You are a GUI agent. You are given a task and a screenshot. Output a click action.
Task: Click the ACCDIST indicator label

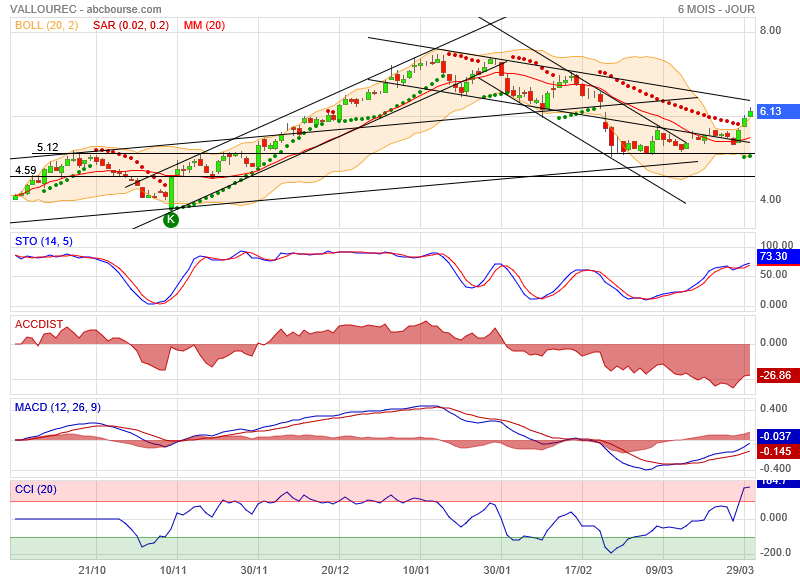[39, 324]
